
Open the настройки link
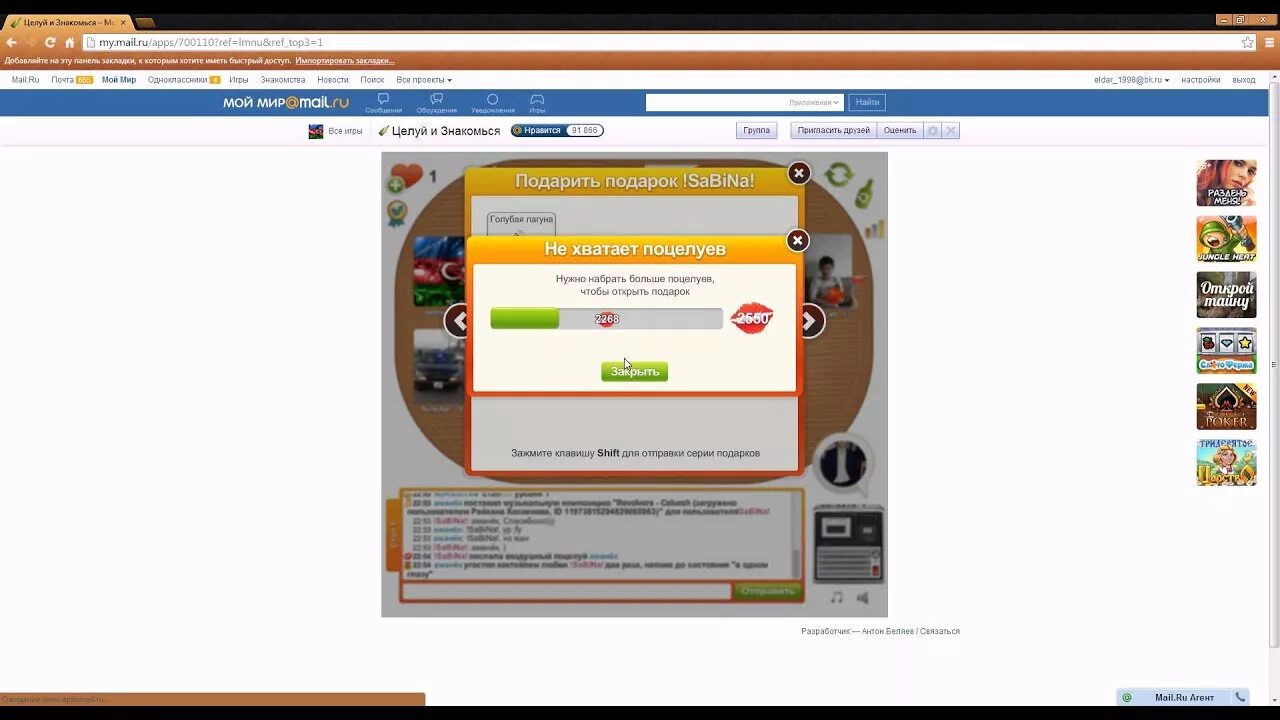point(1200,80)
